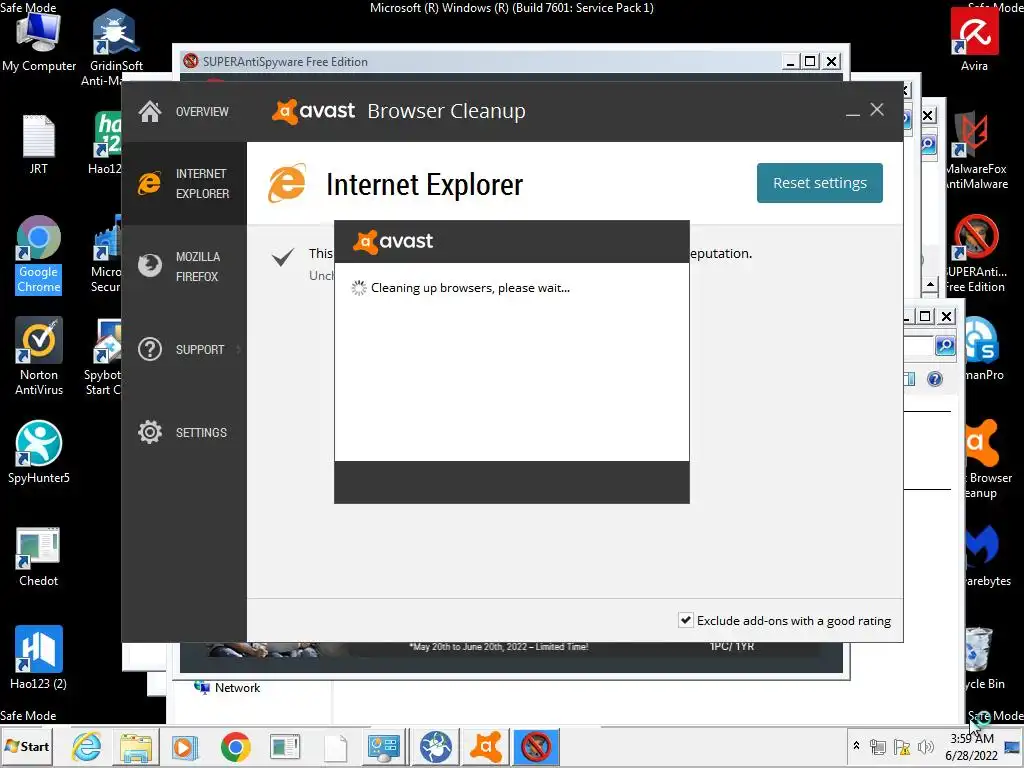1024x768 pixels.
Task: Launch Internet Explorer from taskbar
Action: coord(87,746)
